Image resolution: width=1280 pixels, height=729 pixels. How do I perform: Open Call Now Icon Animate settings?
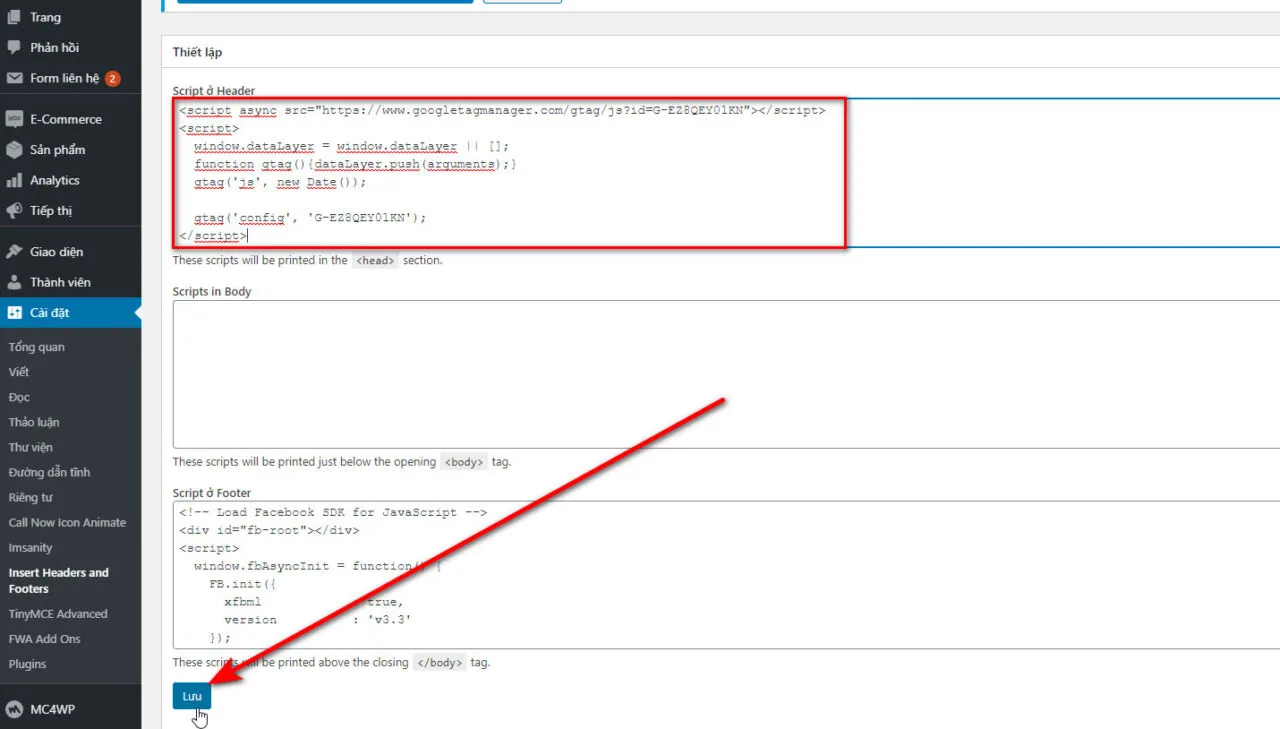pos(68,522)
